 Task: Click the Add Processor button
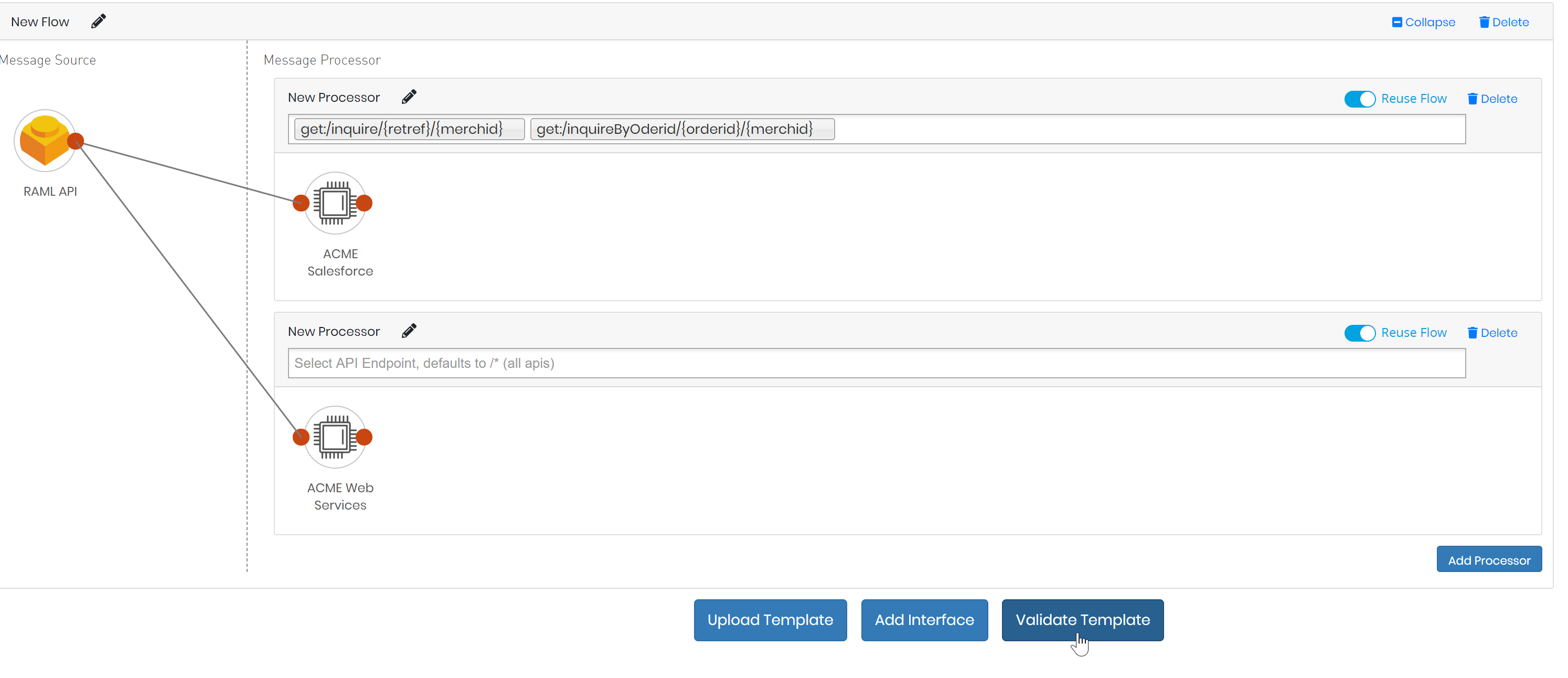pyautogui.click(x=1489, y=560)
